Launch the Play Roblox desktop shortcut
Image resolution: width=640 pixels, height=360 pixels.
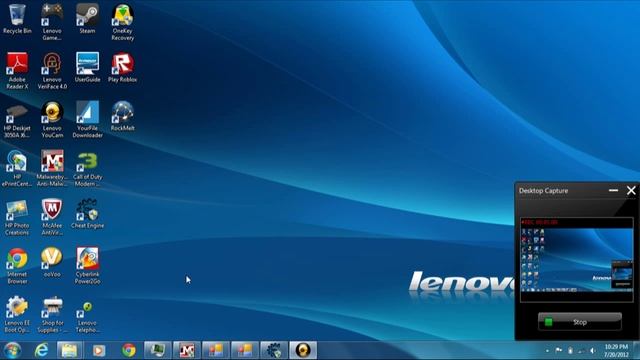pyautogui.click(x=122, y=67)
